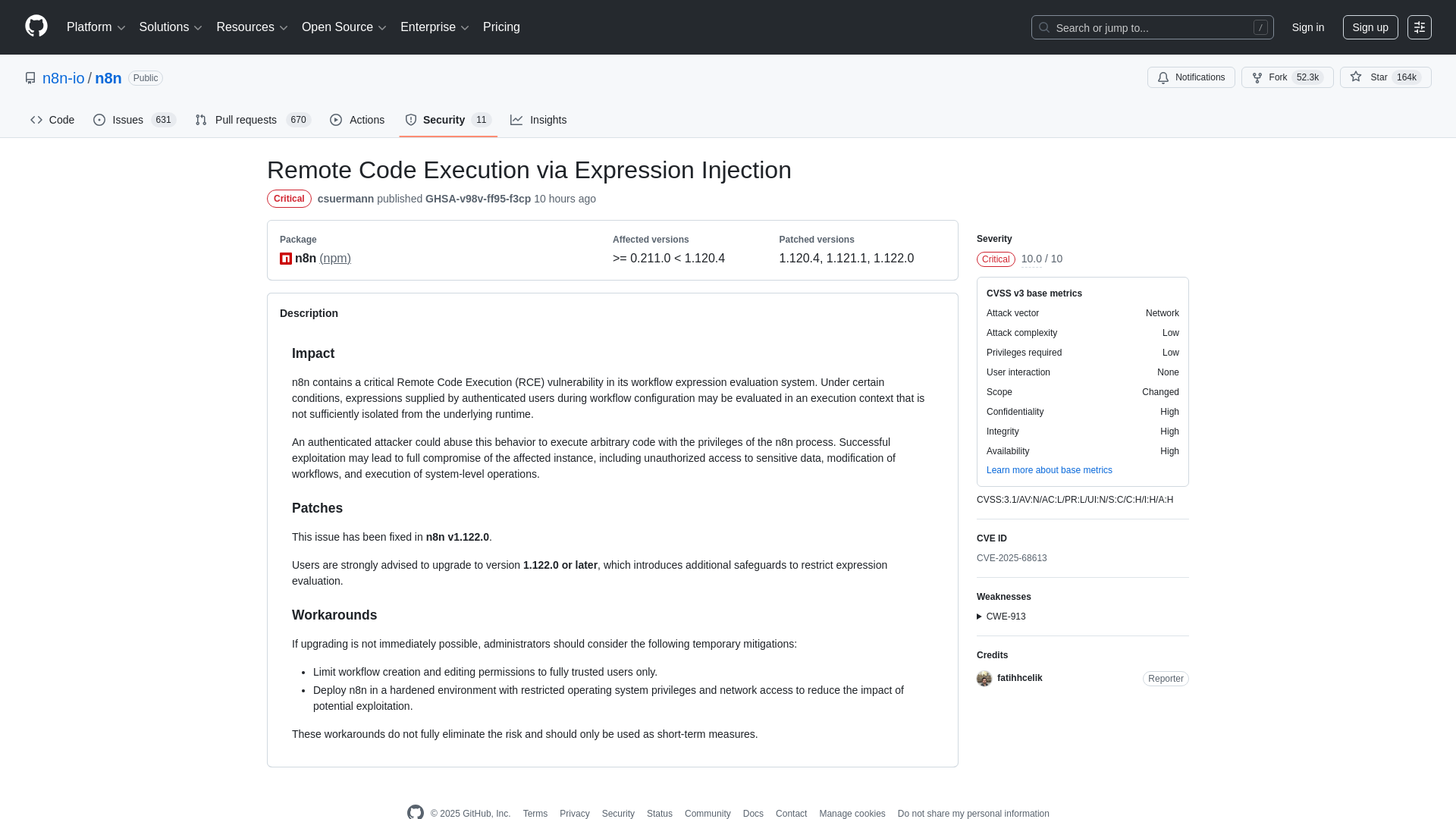Expand the Enterprise dropdown
The image size is (1456, 819).
(x=434, y=27)
